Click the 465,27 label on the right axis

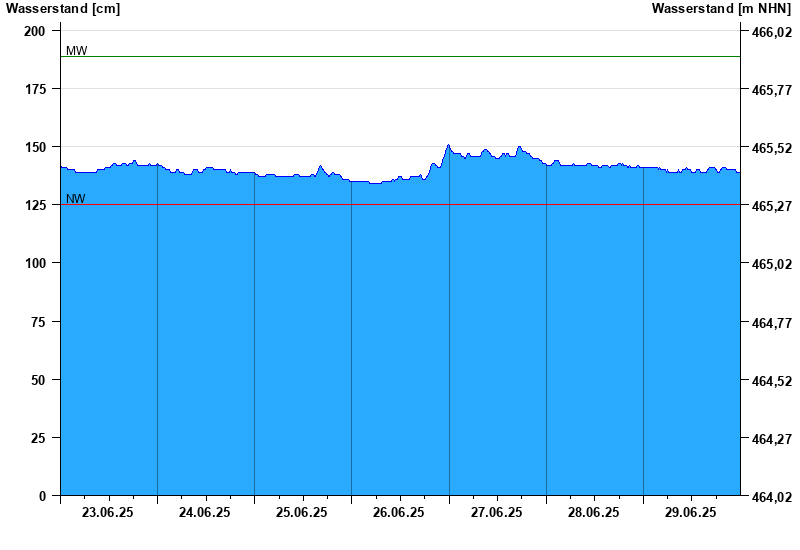point(771,206)
